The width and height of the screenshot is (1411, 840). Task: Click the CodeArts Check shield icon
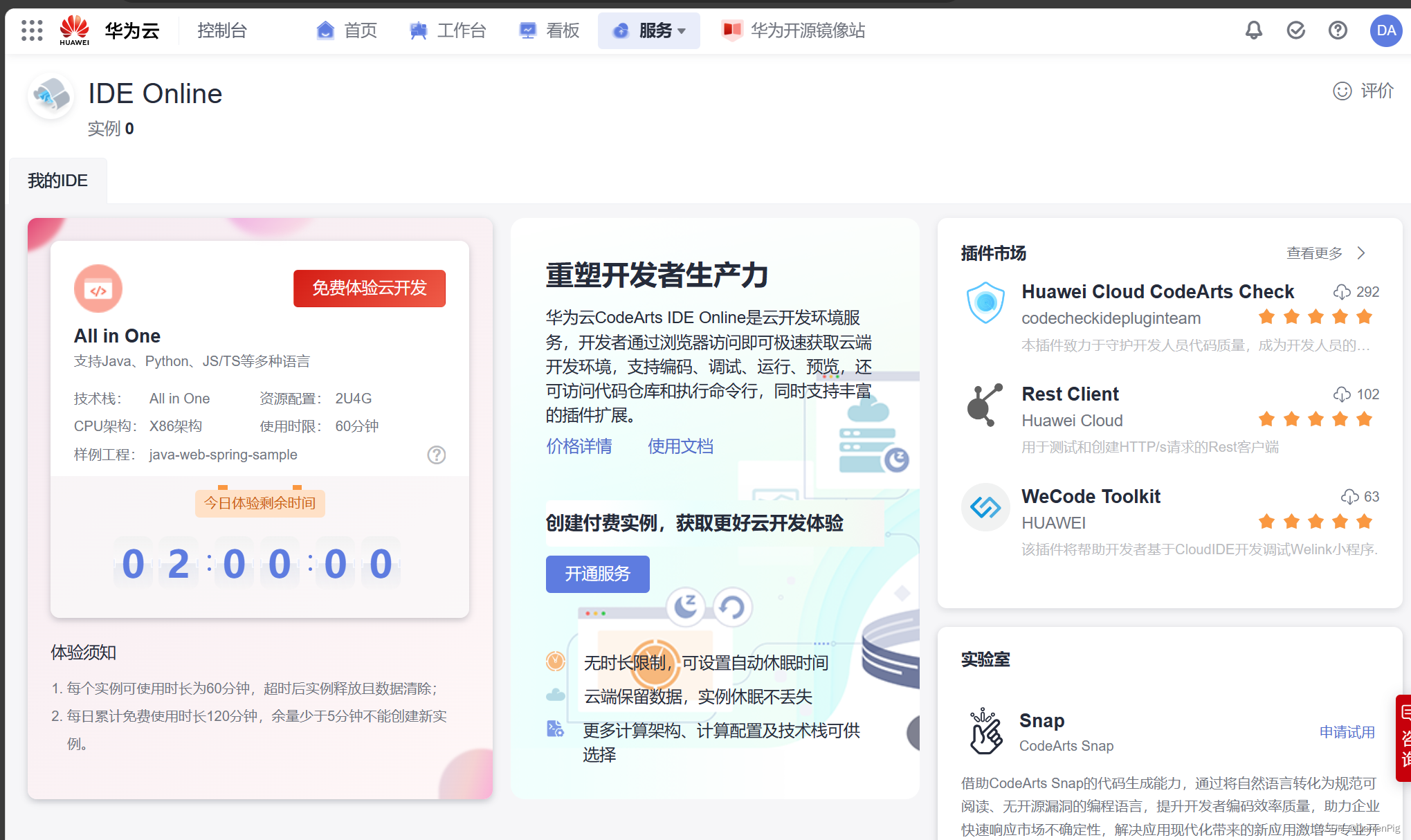[985, 302]
